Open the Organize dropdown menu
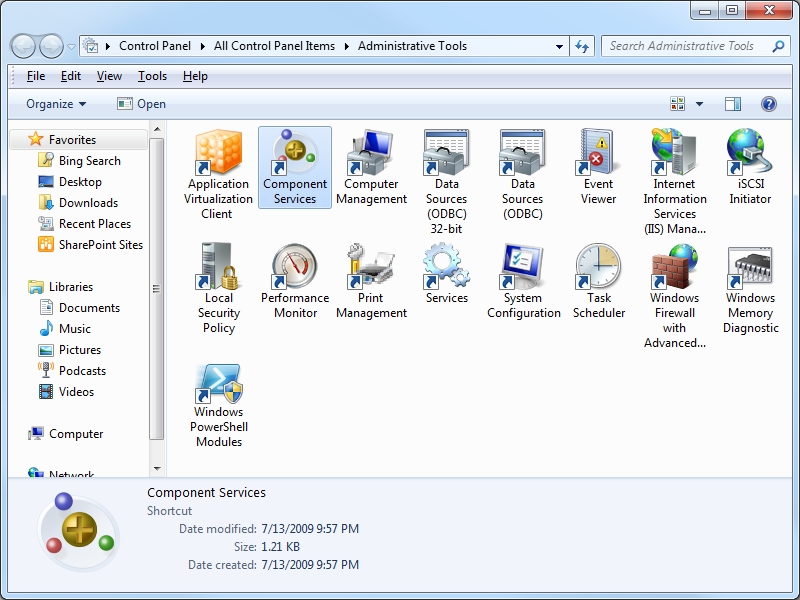Screen dimensions: 800x600 point(56,104)
